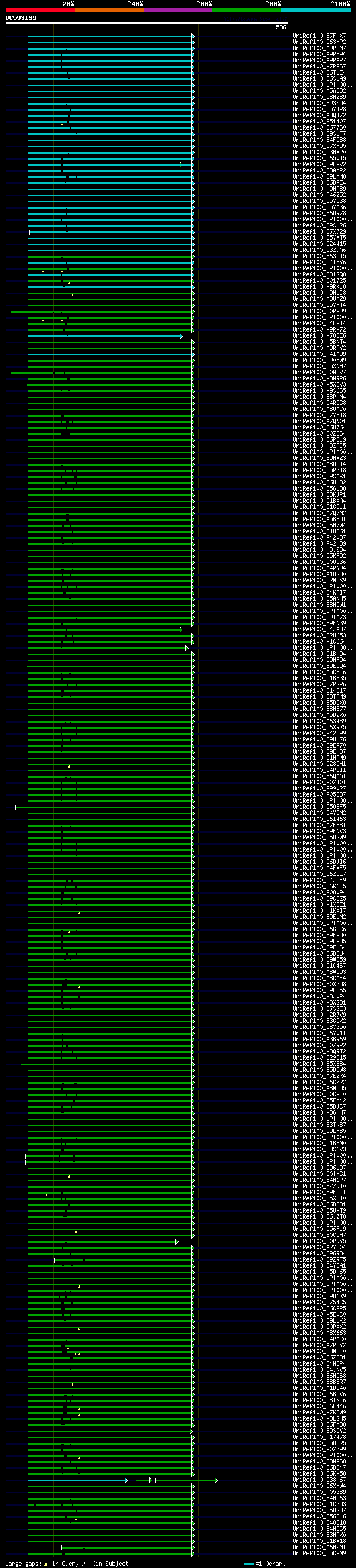Select the UniRef100_B6KA50 label

(319, 1473)
